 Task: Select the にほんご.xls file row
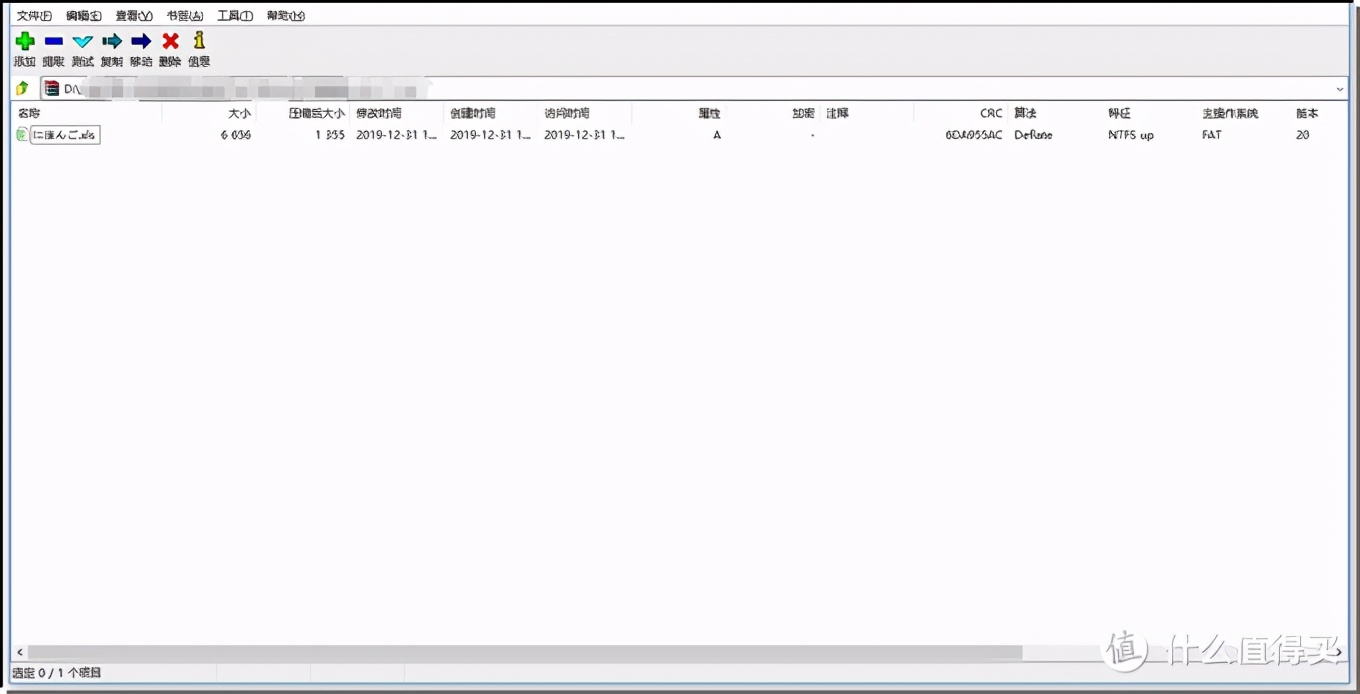coord(62,134)
